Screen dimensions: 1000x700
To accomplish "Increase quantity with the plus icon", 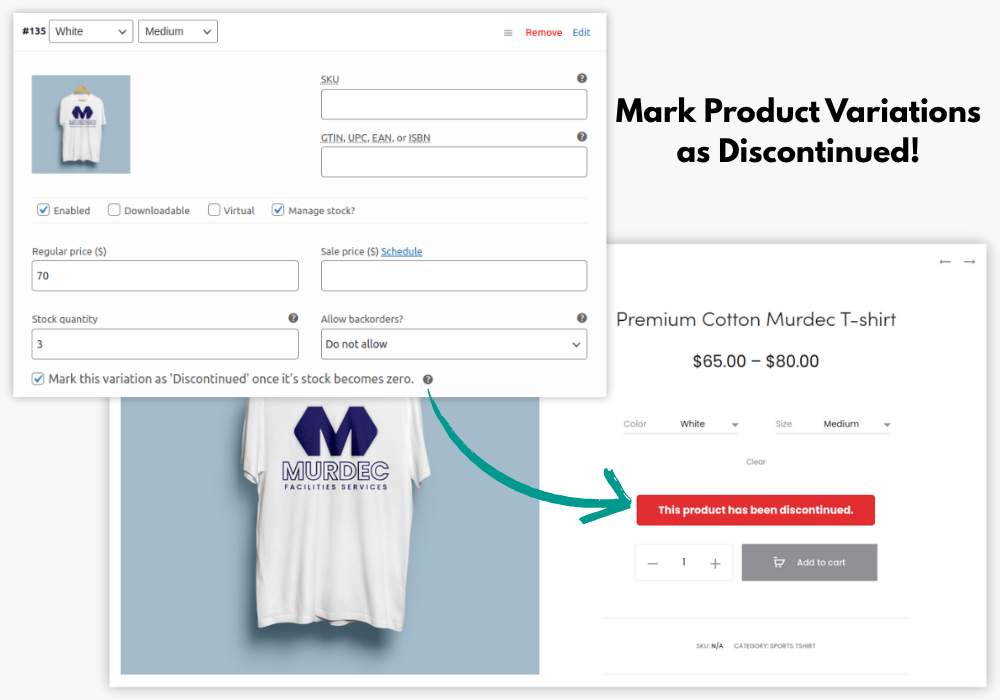I will 715,564.
